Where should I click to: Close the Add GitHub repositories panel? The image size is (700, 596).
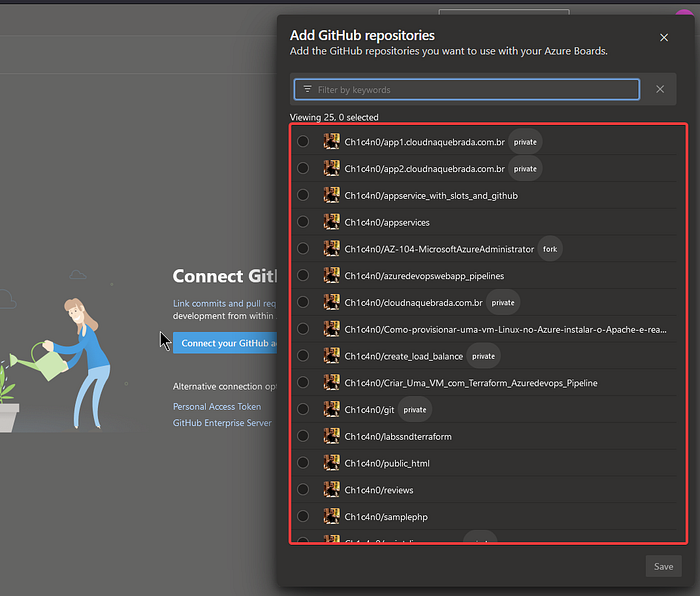point(664,38)
